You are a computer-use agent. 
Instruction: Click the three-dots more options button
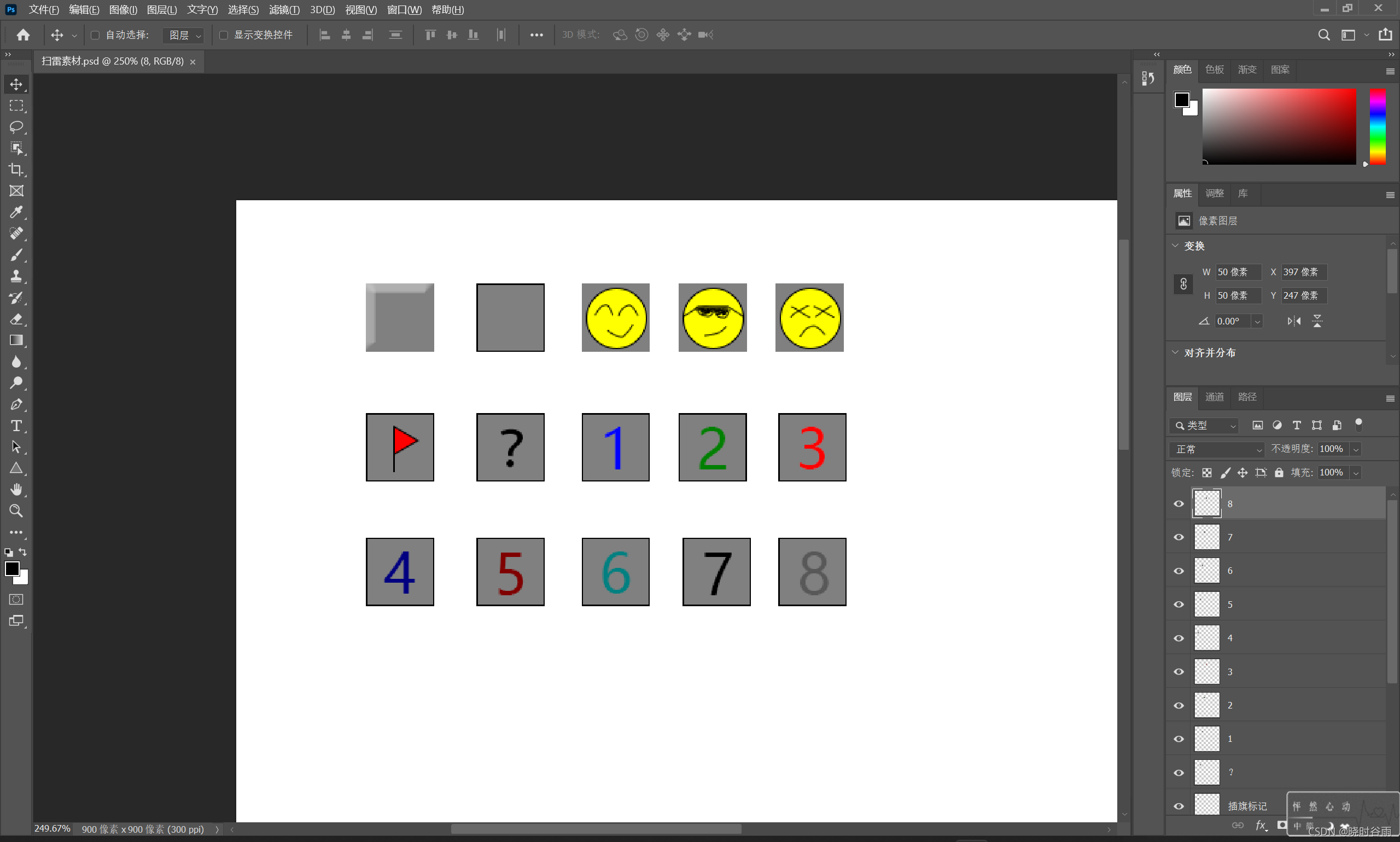(536, 35)
